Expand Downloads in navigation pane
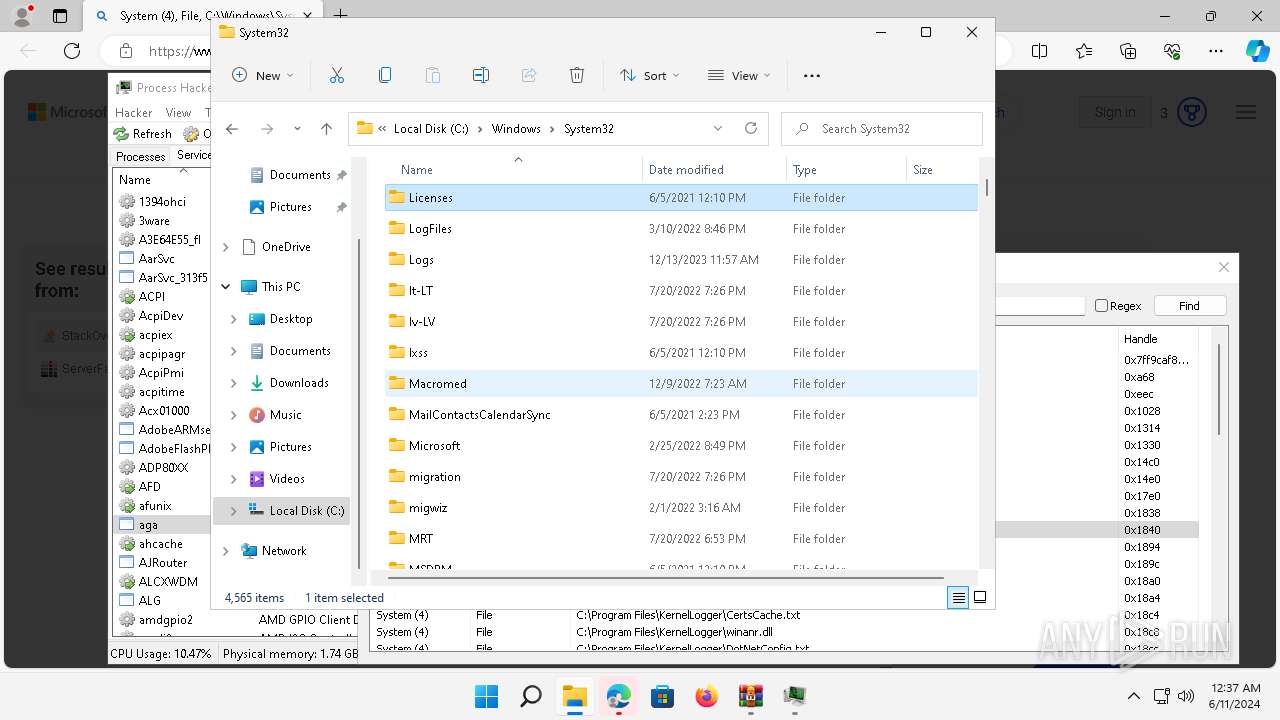This screenshot has width=1280, height=720. 233,383
